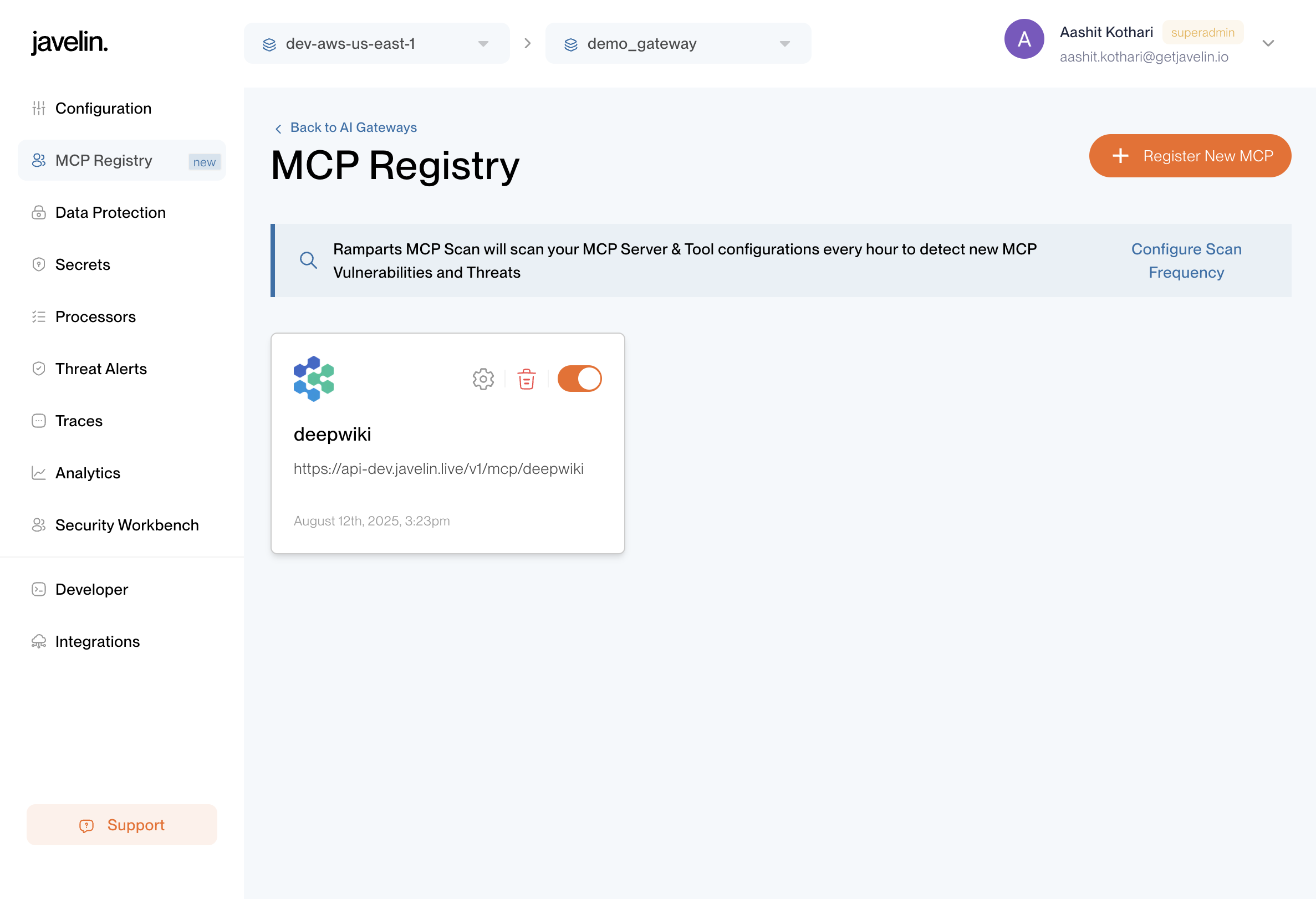
Task: Go to Configuration in sidebar
Action: (x=103, y=108)
